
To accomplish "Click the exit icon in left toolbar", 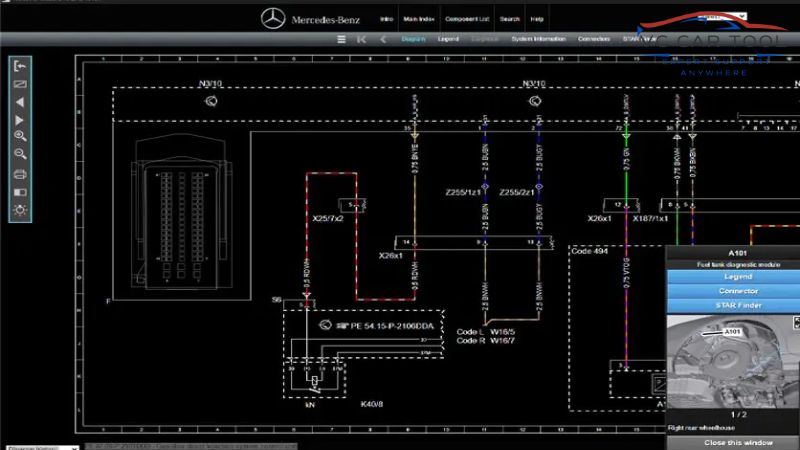I will 20,66.
